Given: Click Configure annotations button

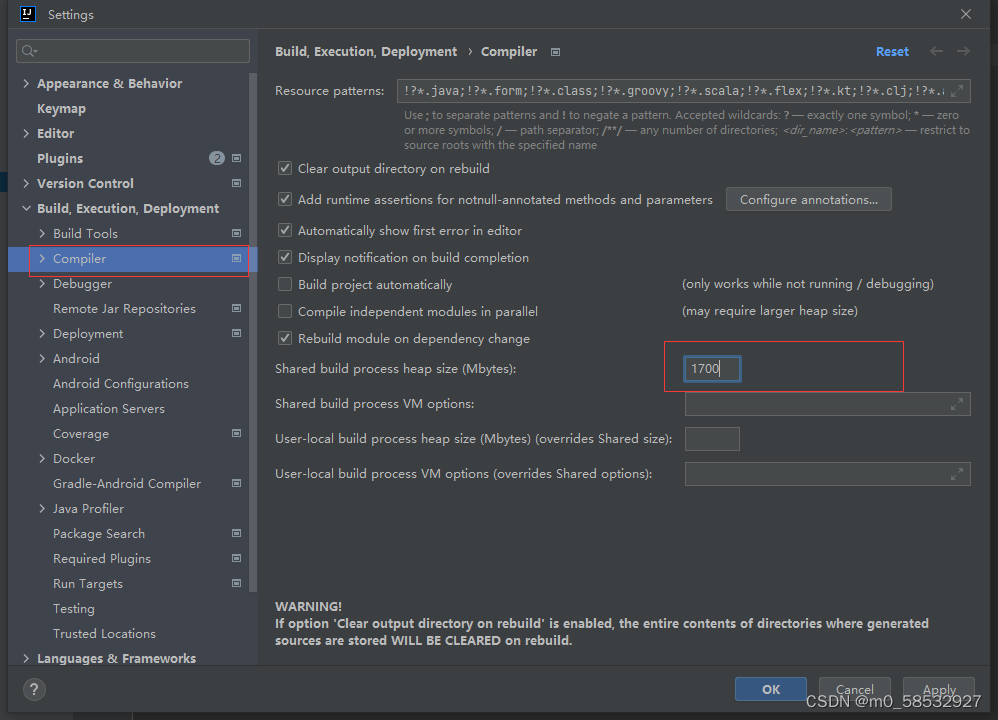Looking at the screenshot, I should (x=808, y=199).
